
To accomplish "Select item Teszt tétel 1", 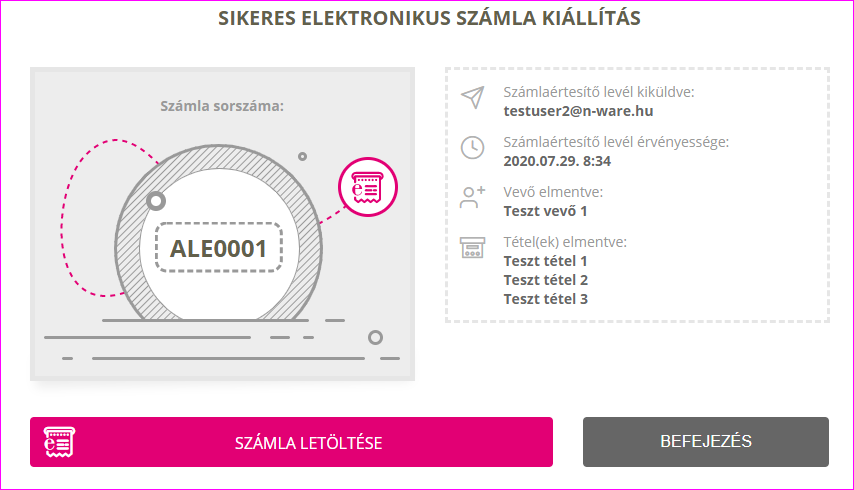I will click(x=545, y=261).
